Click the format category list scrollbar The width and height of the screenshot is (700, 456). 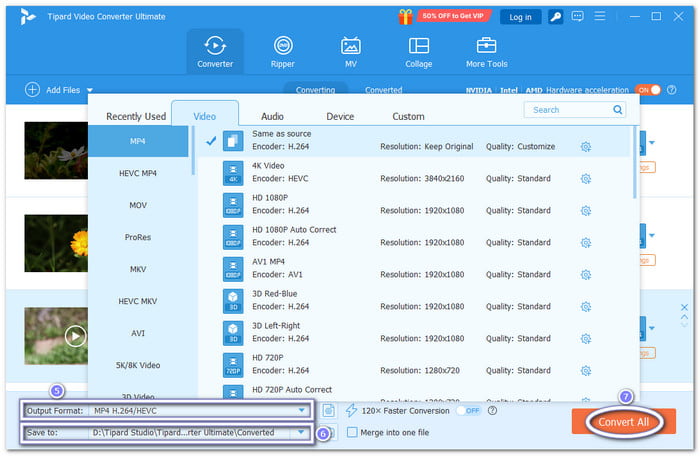pos(193,151)
